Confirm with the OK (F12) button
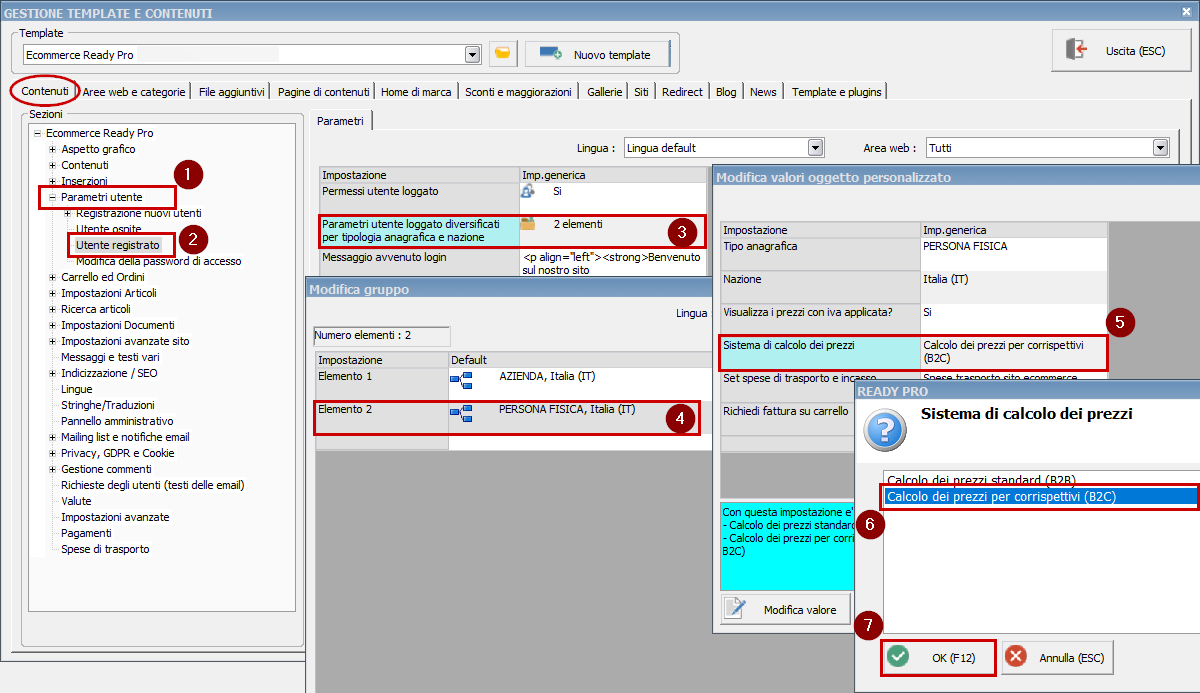Viewport: 1200px width, 693px height. pyautogui.click(x=939, y=657)
